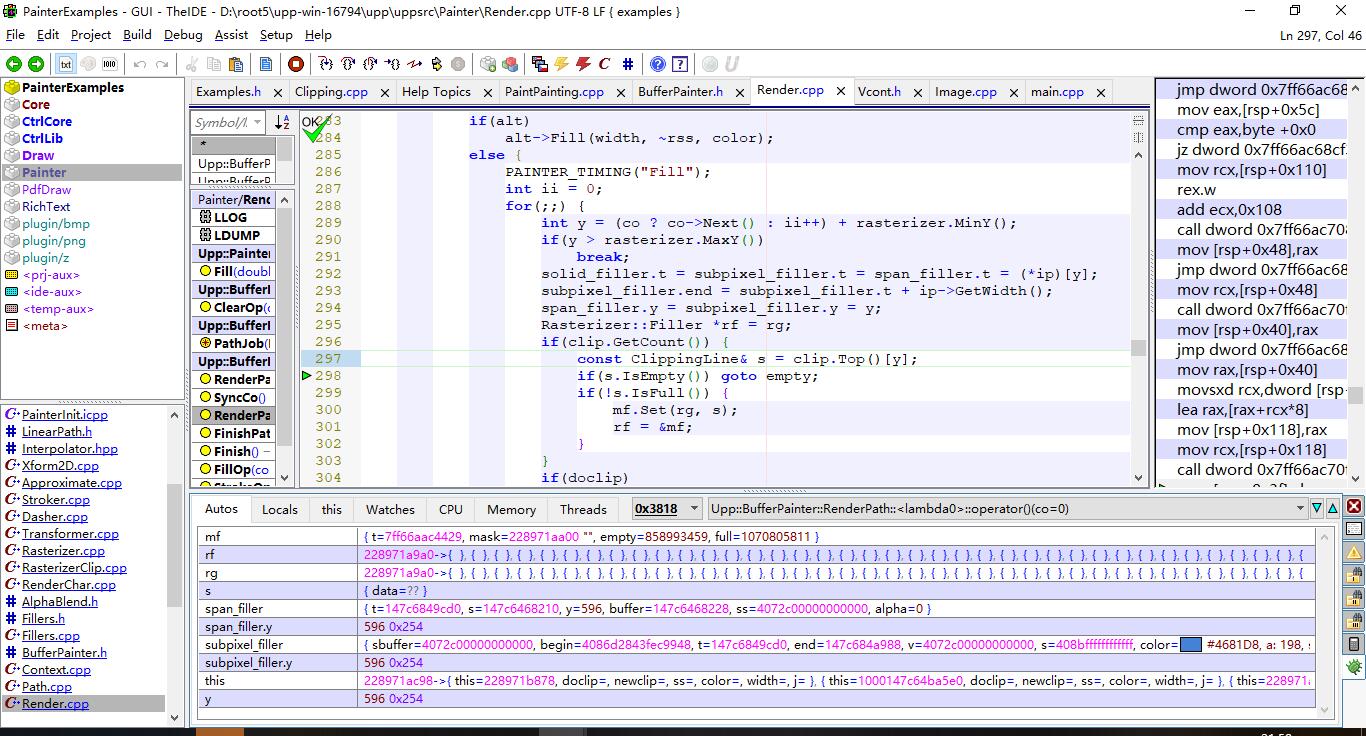Open the Debug menu
Image resolution: width=1366 pixels, height=736 pixels.
tap(183, 34)
